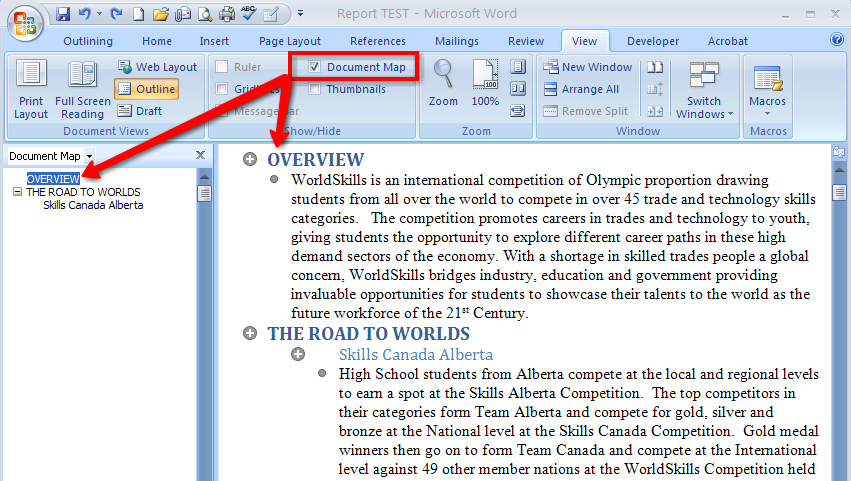
Task: Open the Developer tab
Action: click(653, 41)
